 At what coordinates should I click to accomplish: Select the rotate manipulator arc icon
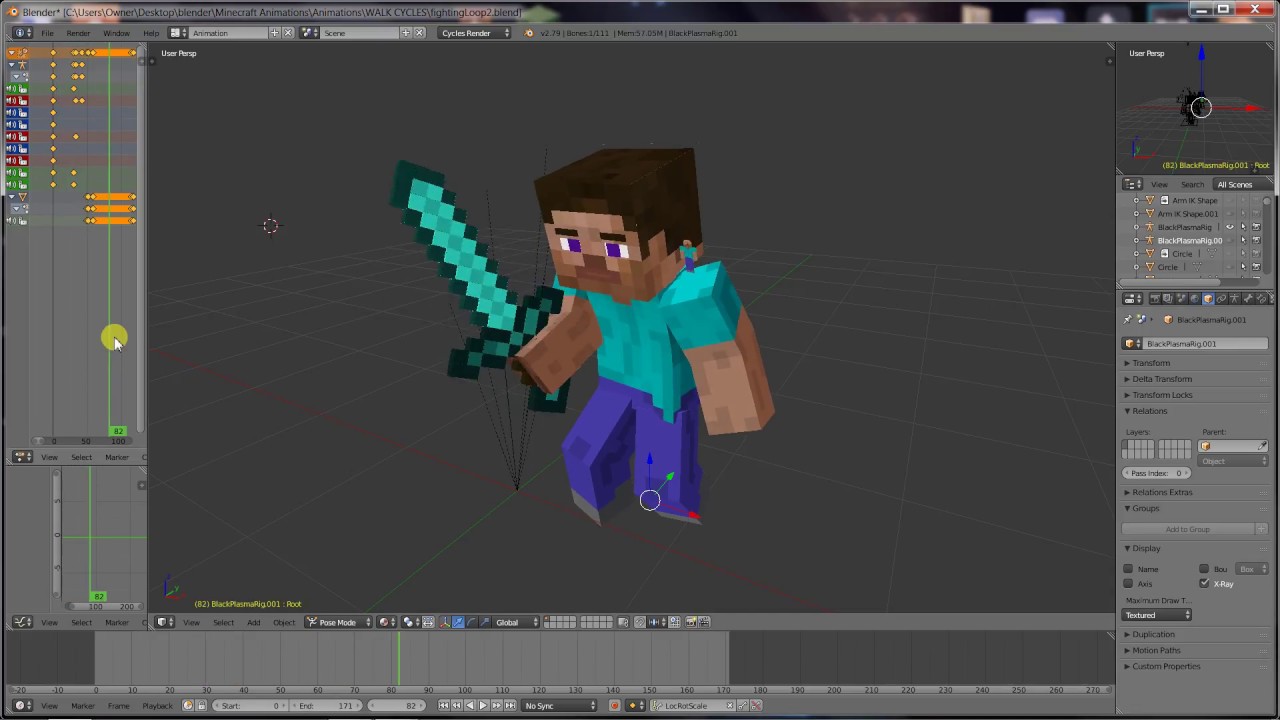472,622
